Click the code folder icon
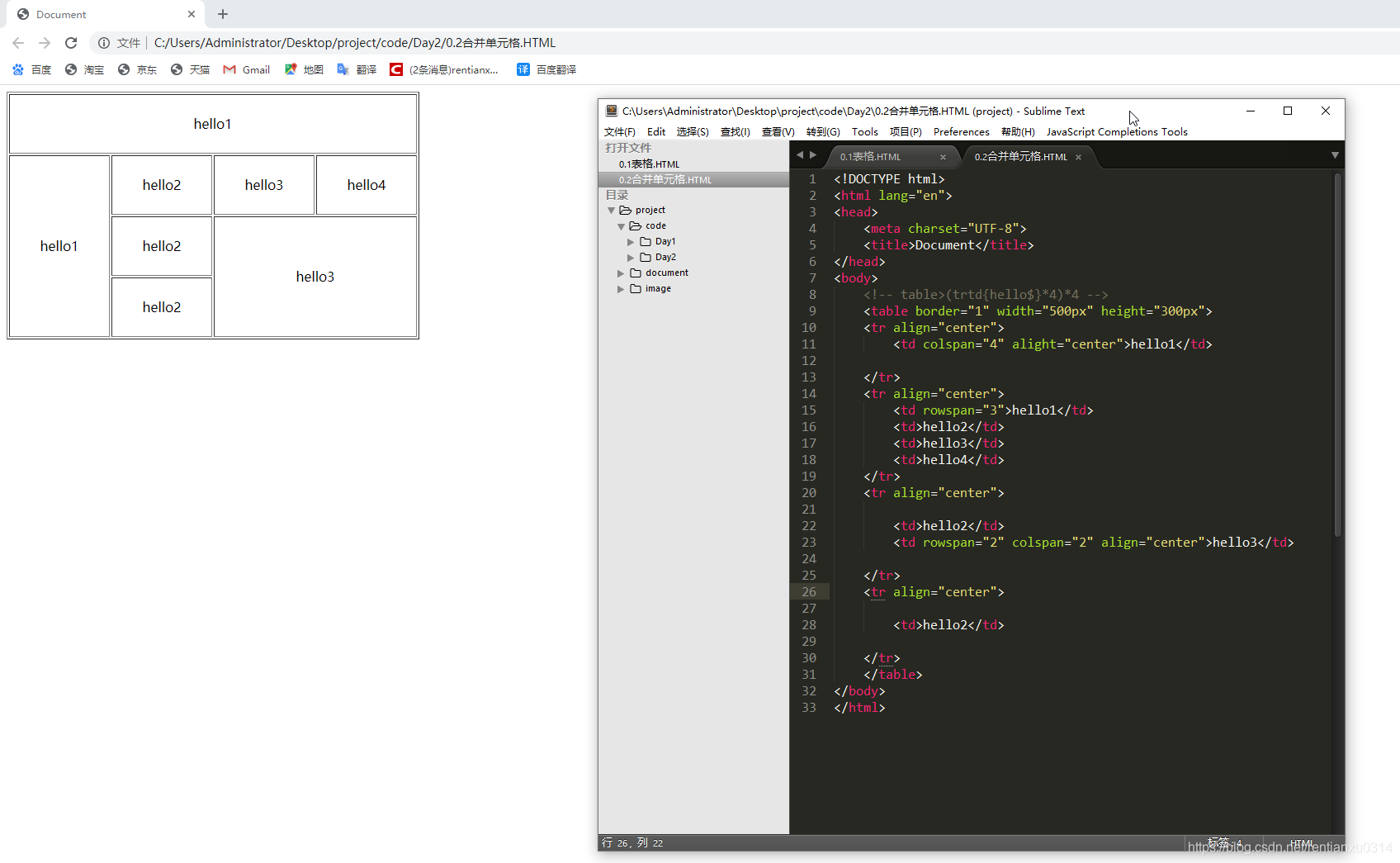 [x=636, y=226]
